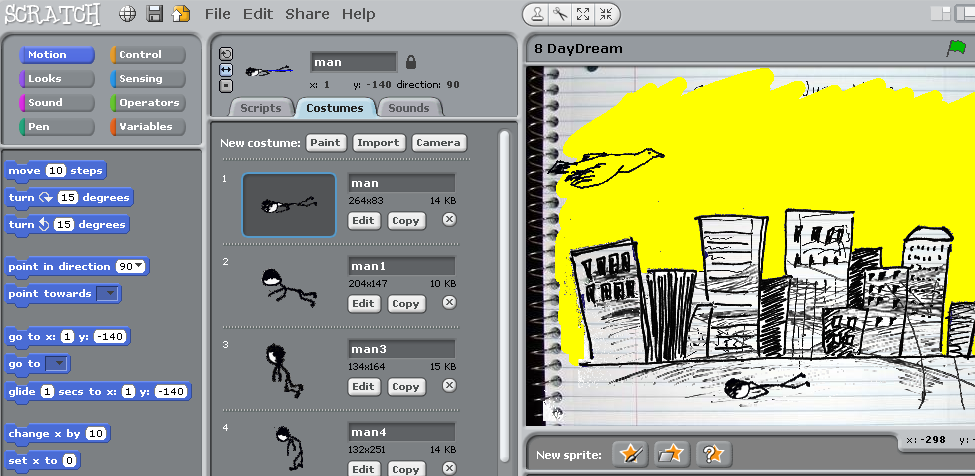Switch to the Costumes tab

point(335,108)
